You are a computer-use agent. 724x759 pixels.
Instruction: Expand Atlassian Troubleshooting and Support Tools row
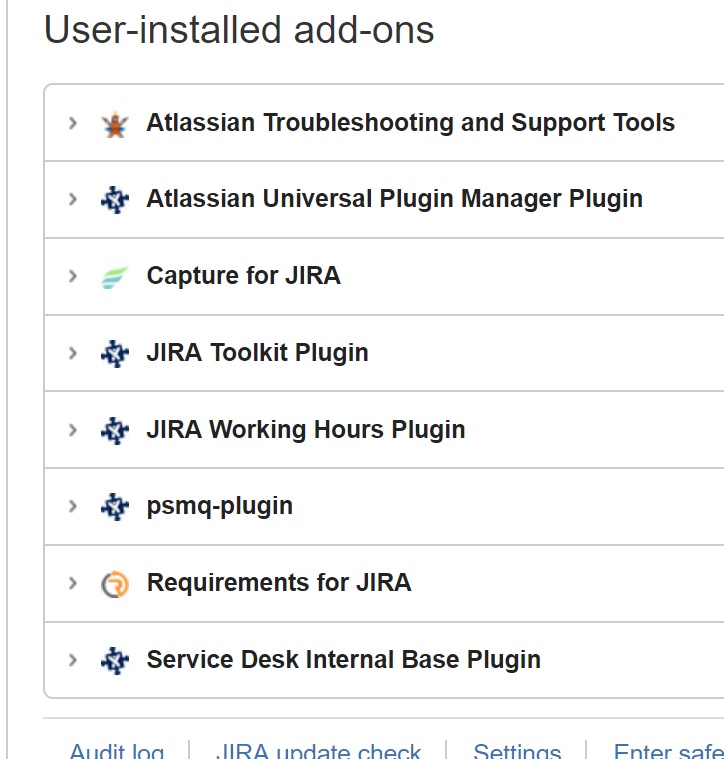(73, 123)
